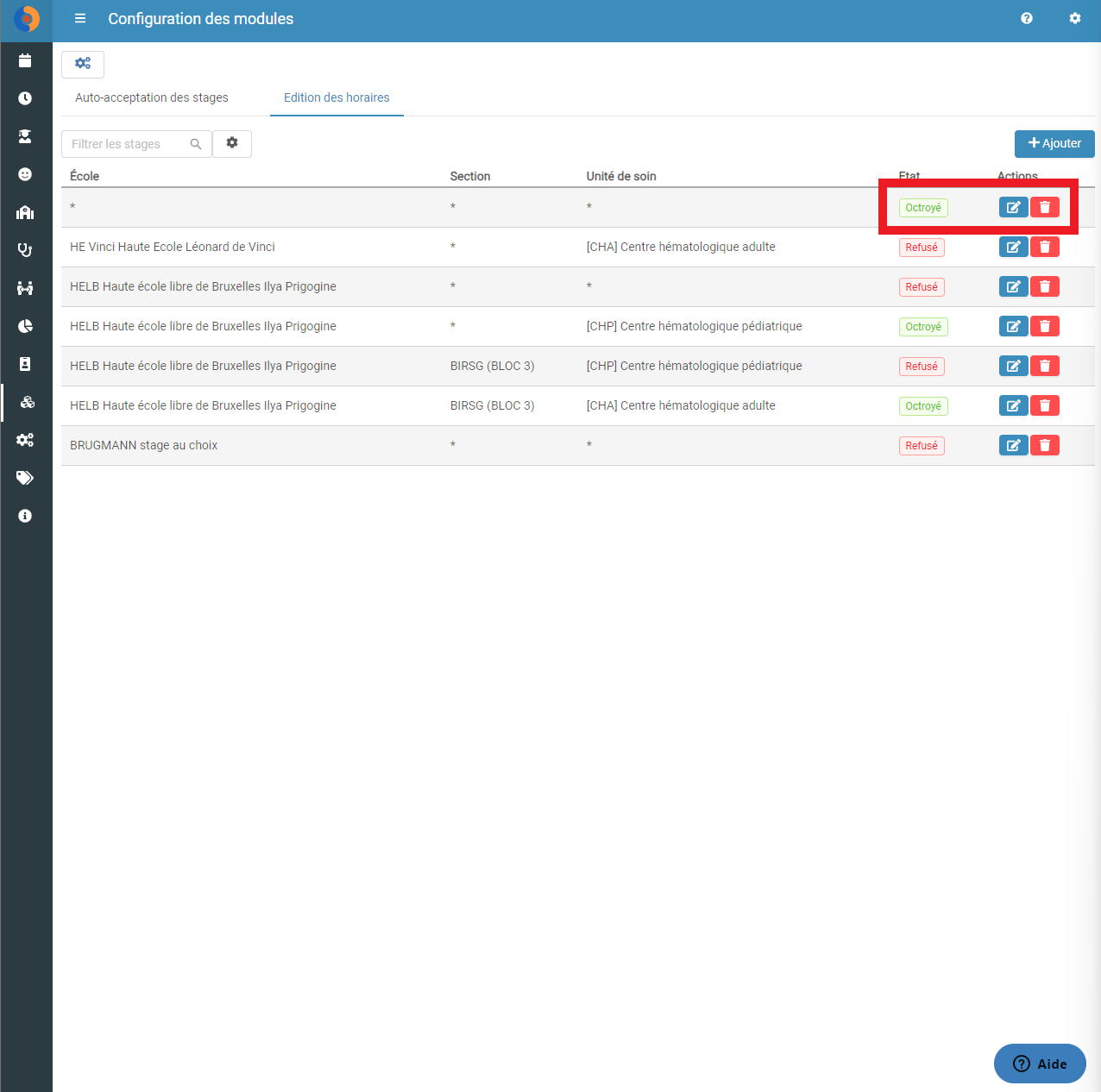Open the calendar sidebar icon
This screenshot has width=1101, height=1092.
(x=25, y=60)
